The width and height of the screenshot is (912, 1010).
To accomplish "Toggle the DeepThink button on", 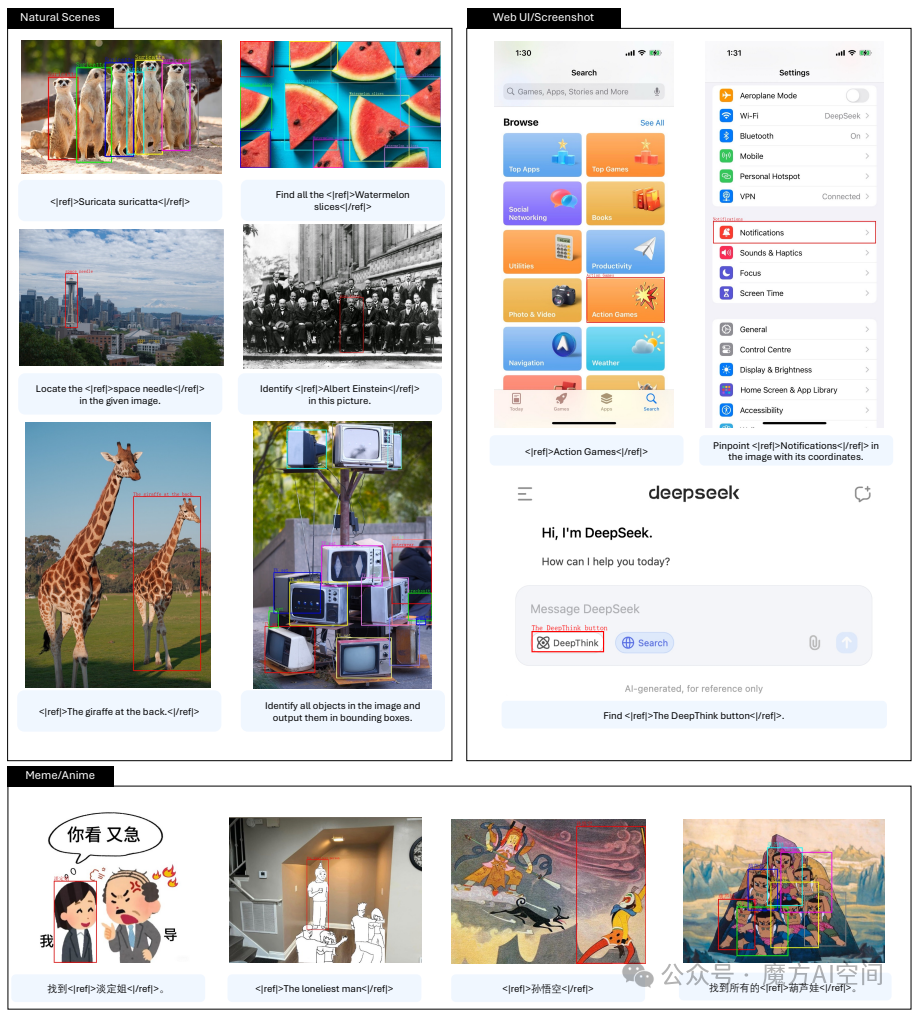I will tap(567, 643).
